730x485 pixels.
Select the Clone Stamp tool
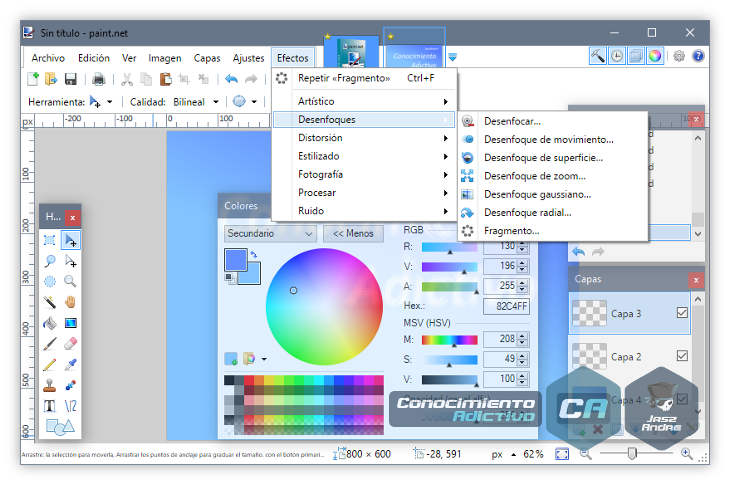click(x=50, y=385)
